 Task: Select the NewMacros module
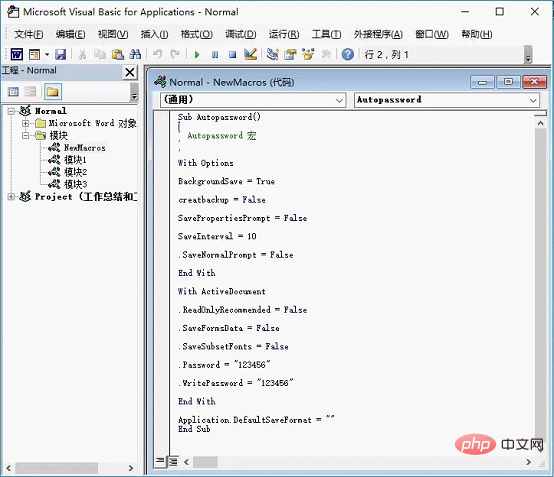click(x=85, y=148)
